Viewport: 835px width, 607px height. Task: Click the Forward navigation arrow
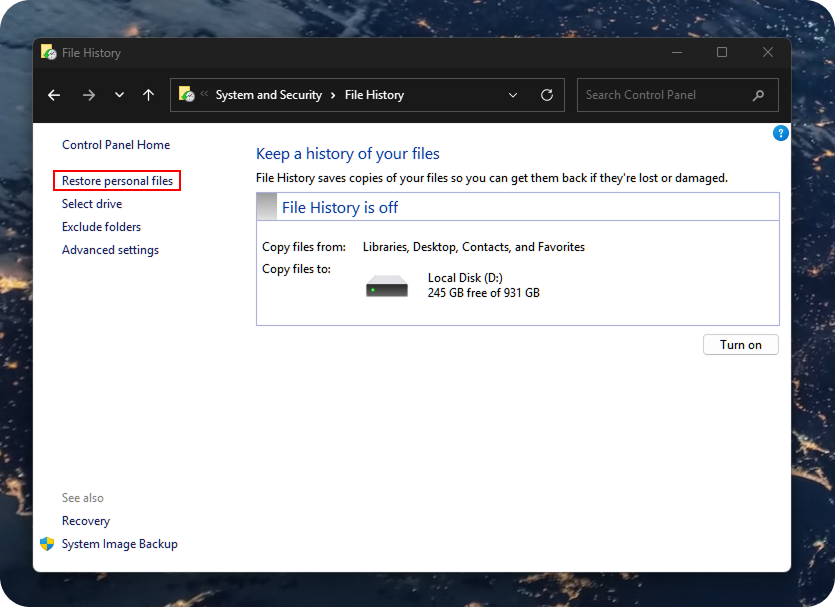tap(89, 95)
